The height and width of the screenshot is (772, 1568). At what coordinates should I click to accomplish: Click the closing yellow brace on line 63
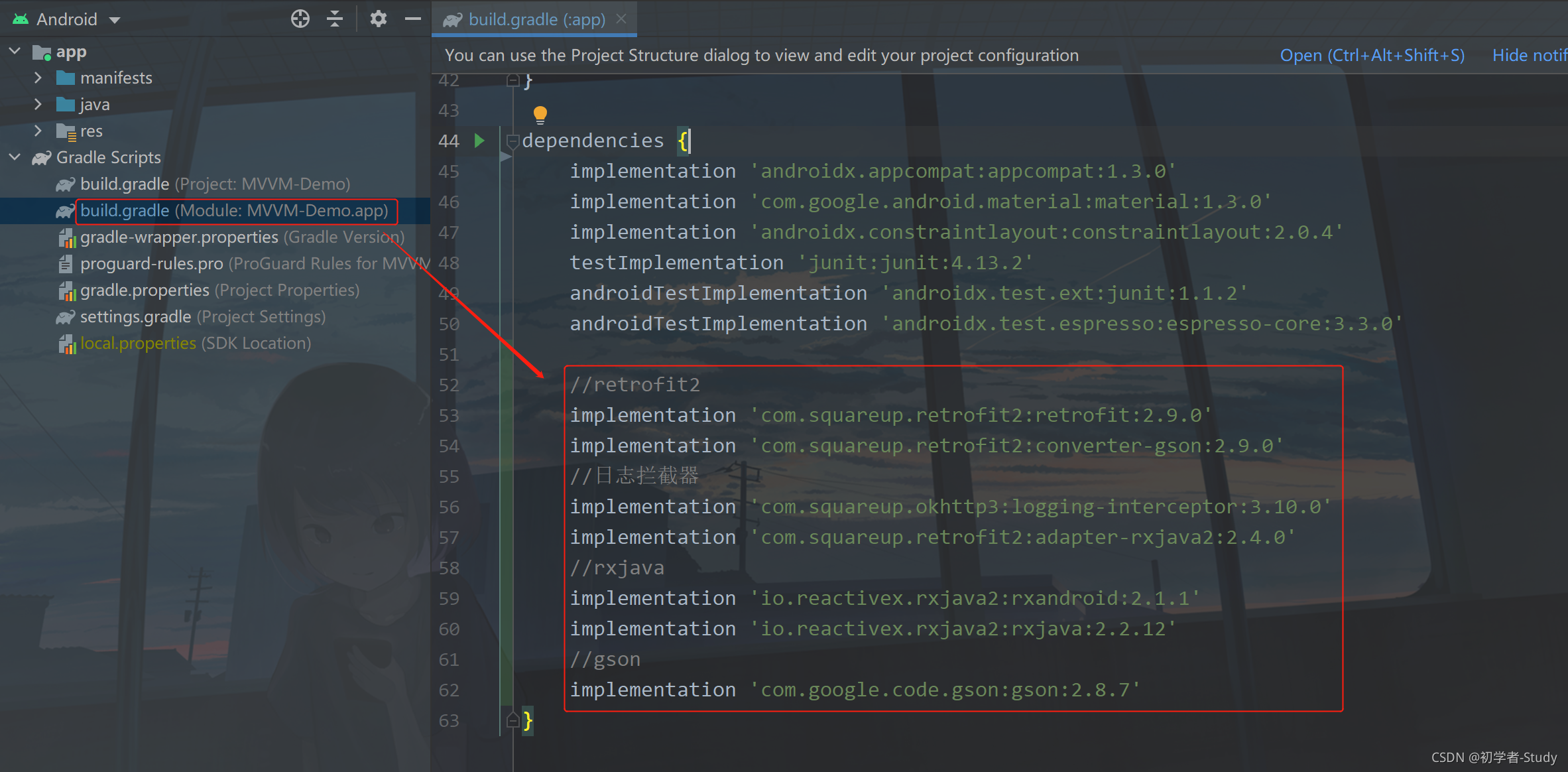528,720
